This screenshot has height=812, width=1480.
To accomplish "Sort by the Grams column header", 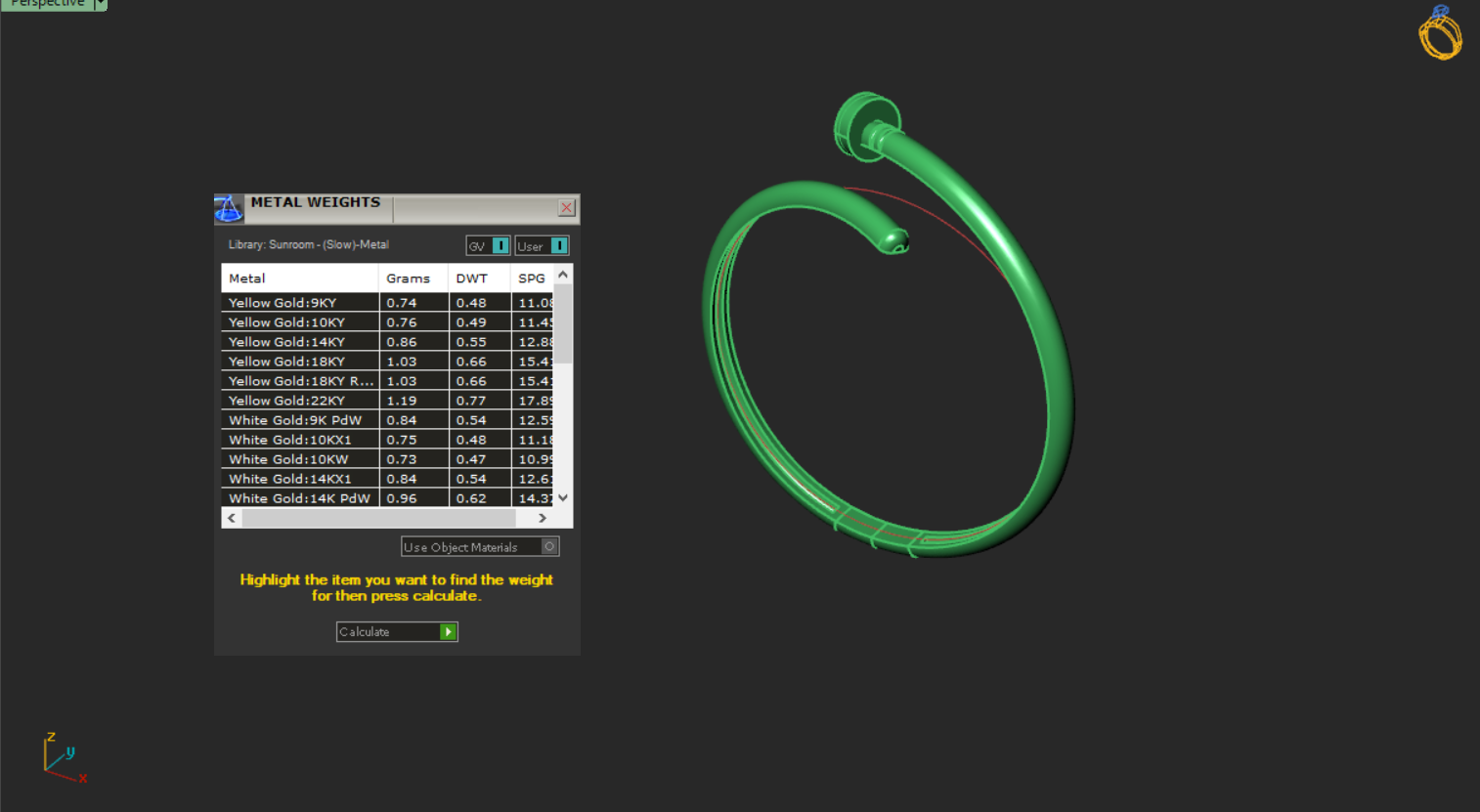I will pos(408,278).
